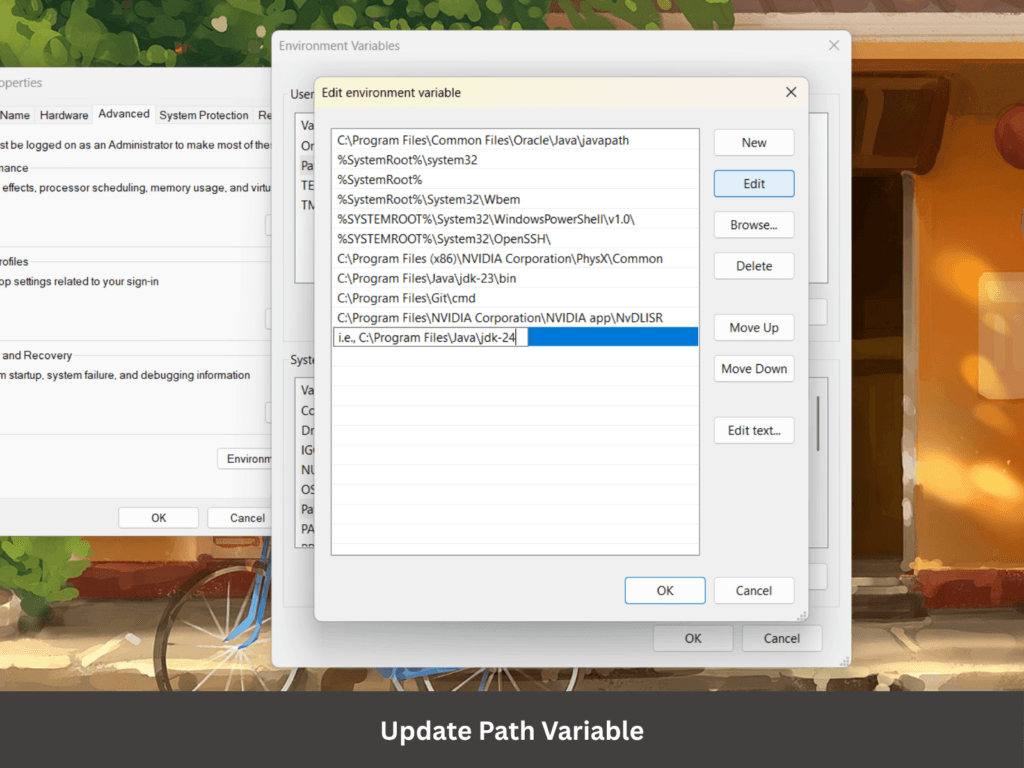Click inside the jdk-24 text input field
The image size is (1024, 768).
coord(430,338)
